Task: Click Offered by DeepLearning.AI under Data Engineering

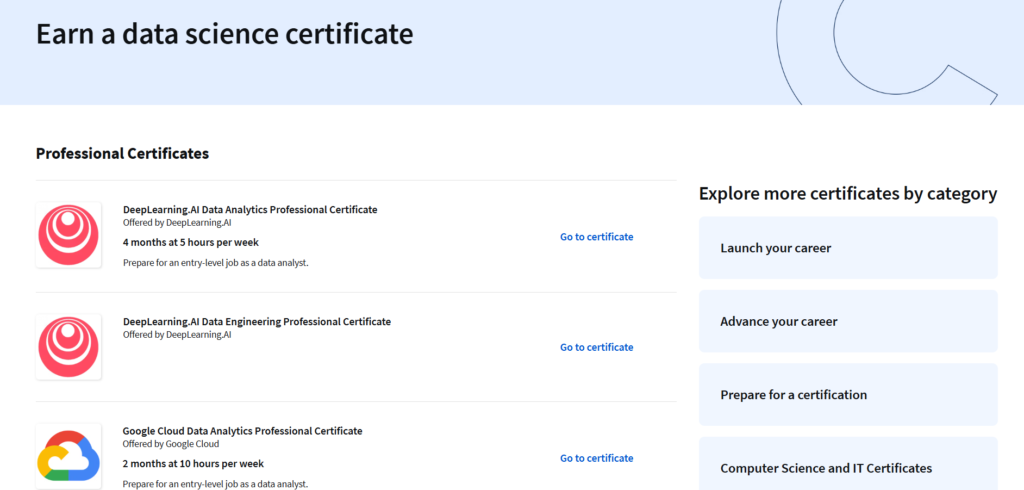Action: [177, 335]
